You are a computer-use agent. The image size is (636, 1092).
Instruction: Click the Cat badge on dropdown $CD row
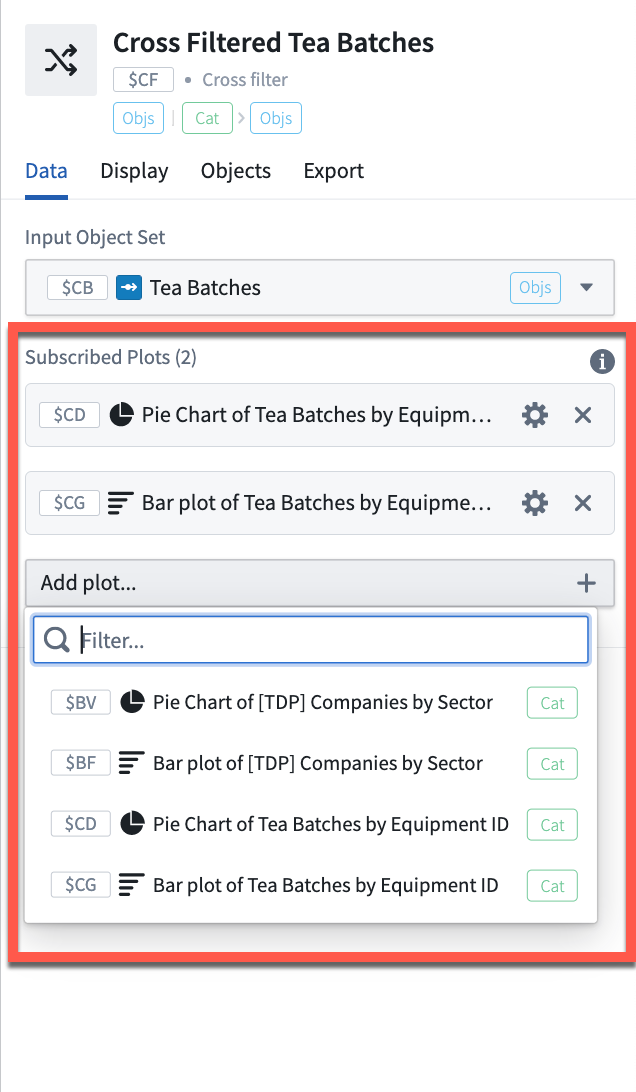pos(552,825)
